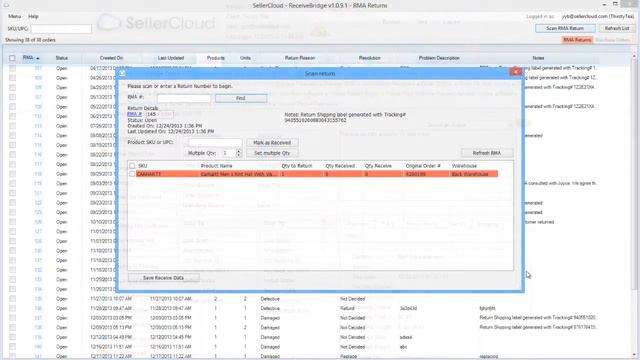Click Not Decided in 12/09/2013 row
This screenshot has width=640, height=360.
pos(352,327)
